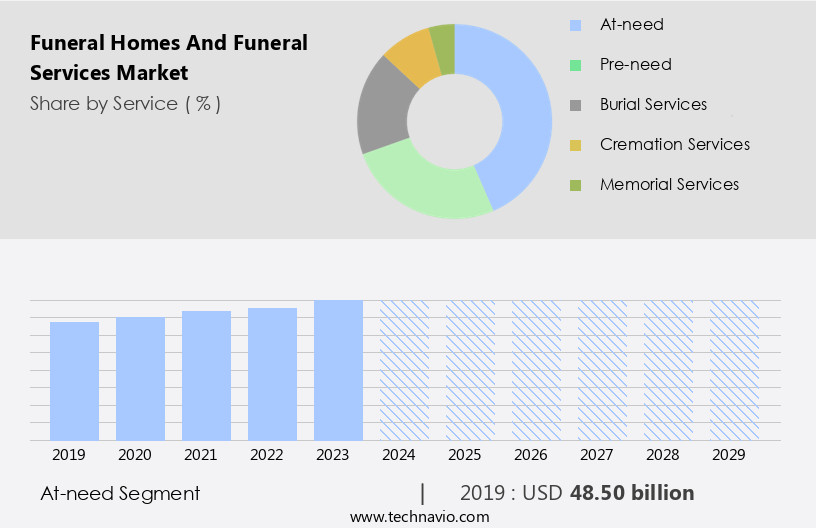Click the hatched forecast bar for 2024
Image resolution: width=816 pixels, height=528 pixels.
tap(405, 370)
